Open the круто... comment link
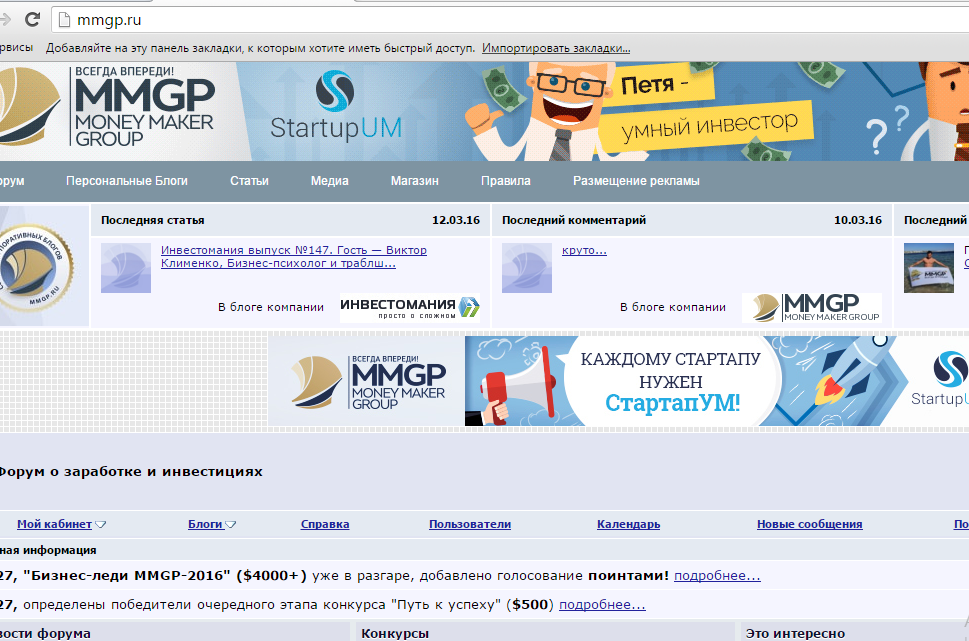 584,250
